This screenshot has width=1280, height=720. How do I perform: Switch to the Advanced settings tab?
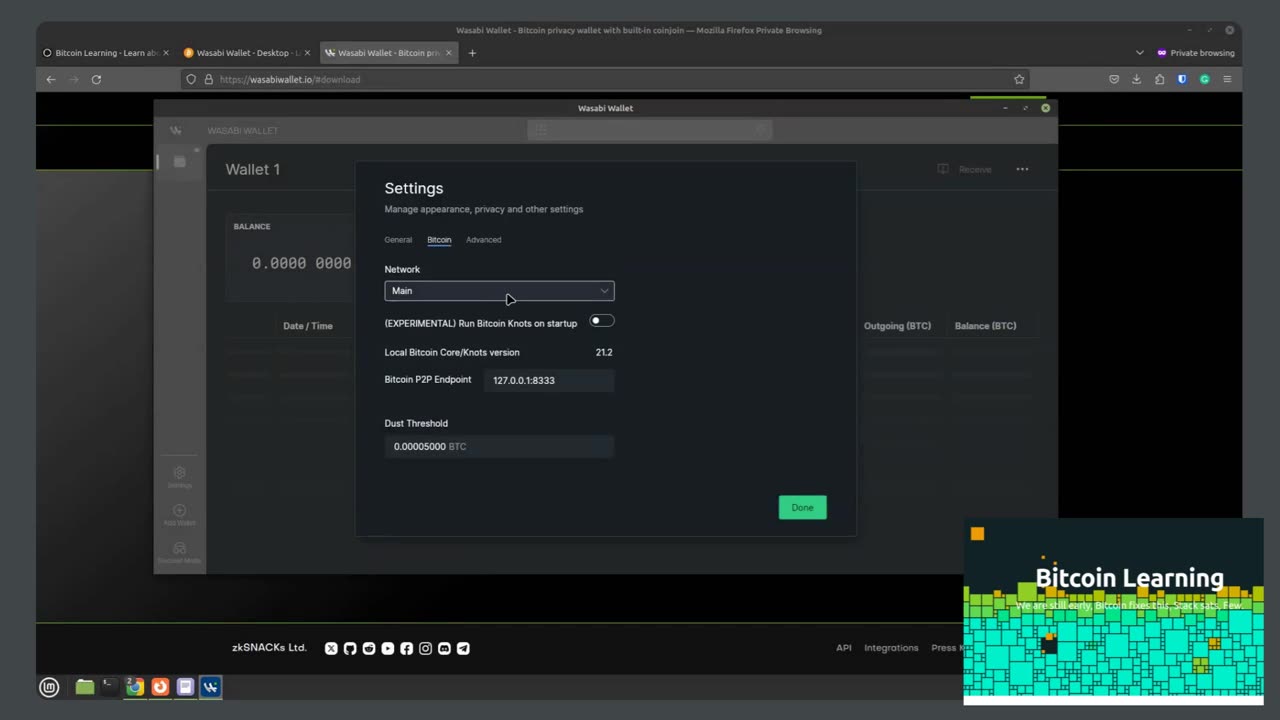point(483,240)
